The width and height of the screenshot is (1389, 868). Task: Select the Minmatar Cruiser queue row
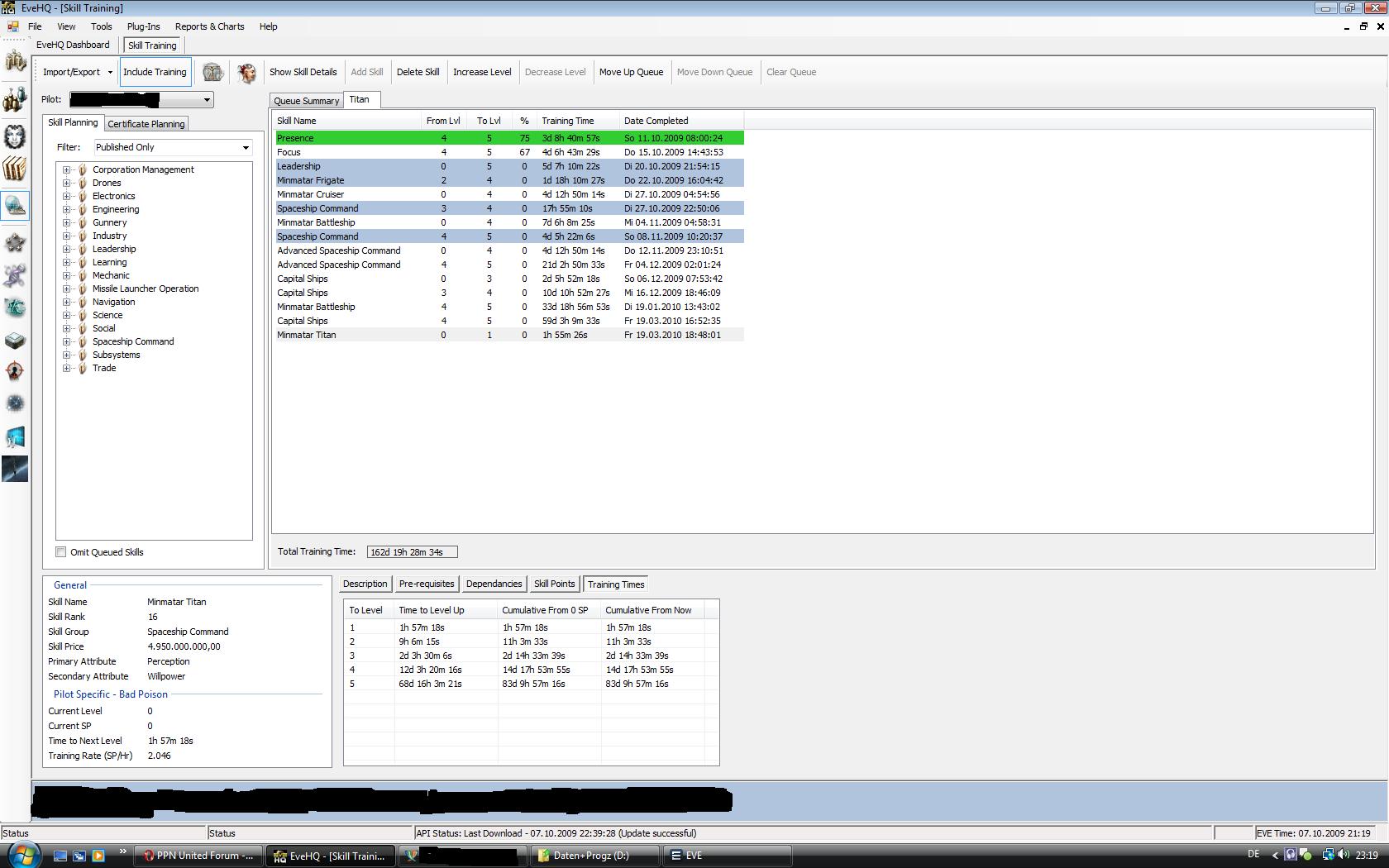[510, 194]
